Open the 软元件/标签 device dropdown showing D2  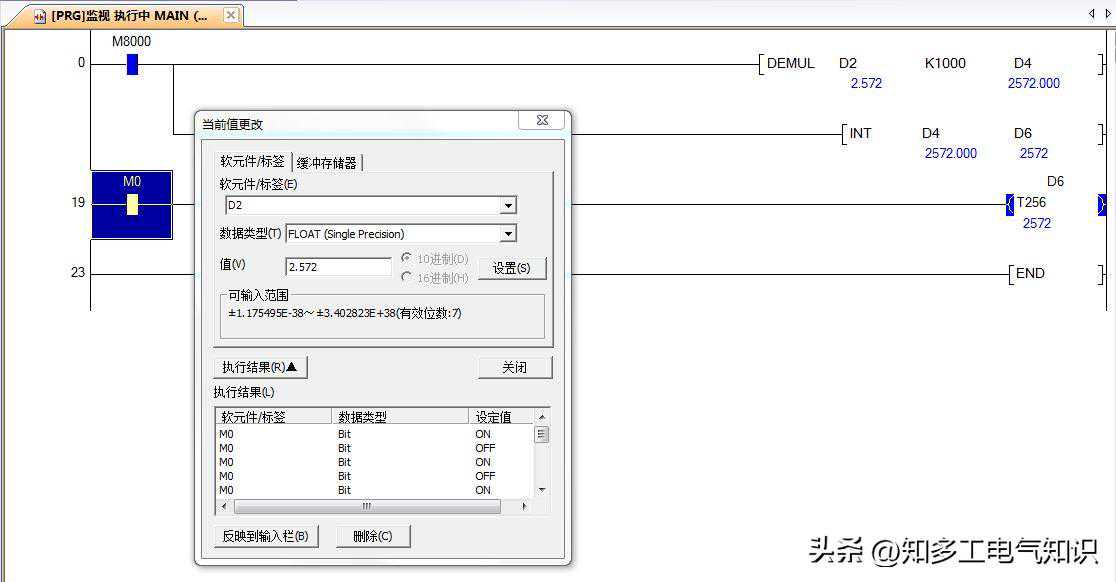(508, 206)
